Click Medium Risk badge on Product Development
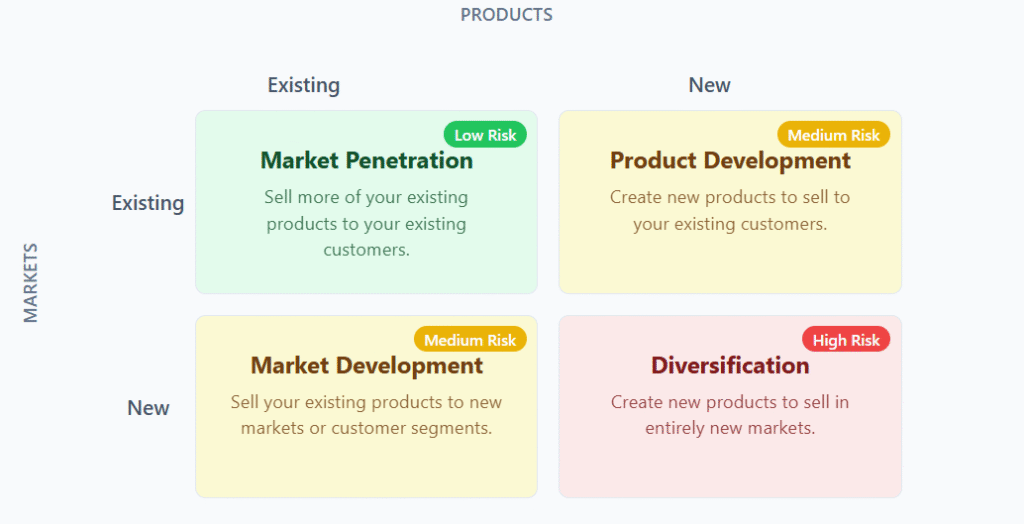 [x=833, y=135]
